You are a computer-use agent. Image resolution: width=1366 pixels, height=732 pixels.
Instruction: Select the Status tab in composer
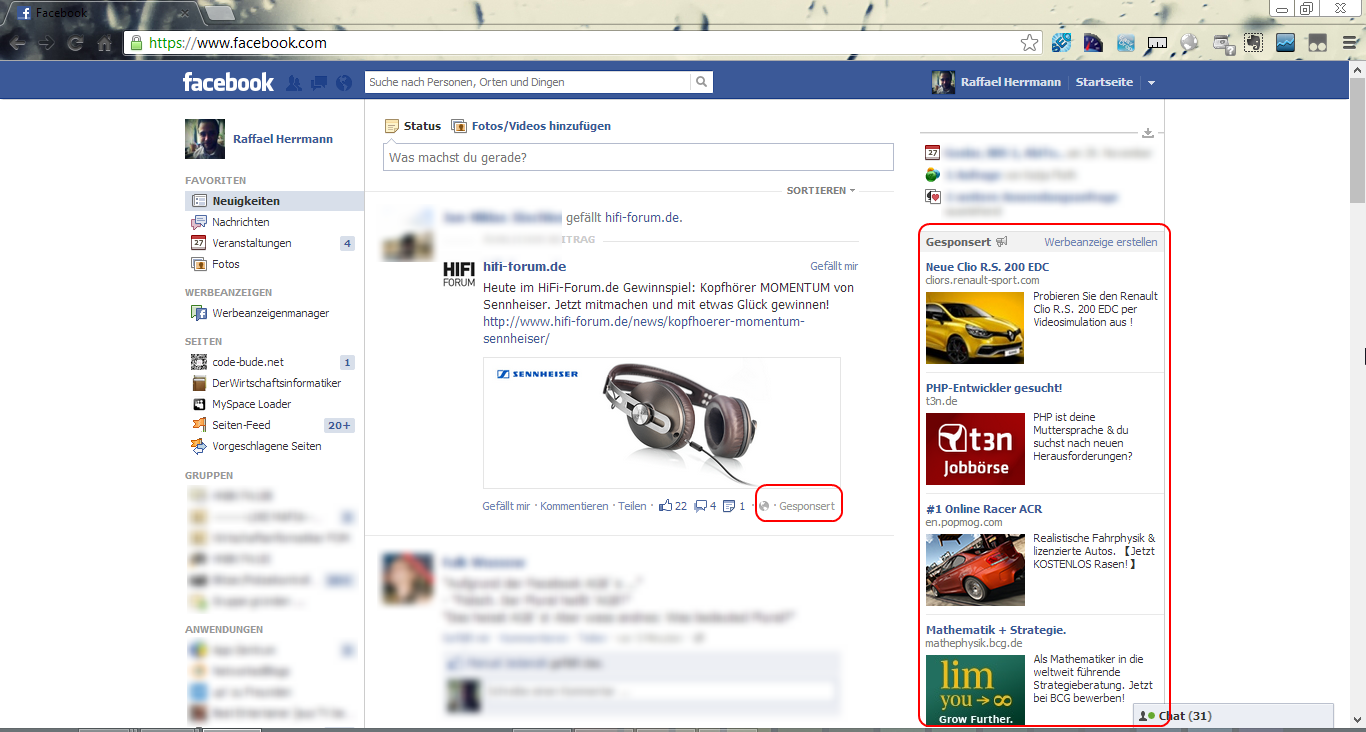(413, 126)
